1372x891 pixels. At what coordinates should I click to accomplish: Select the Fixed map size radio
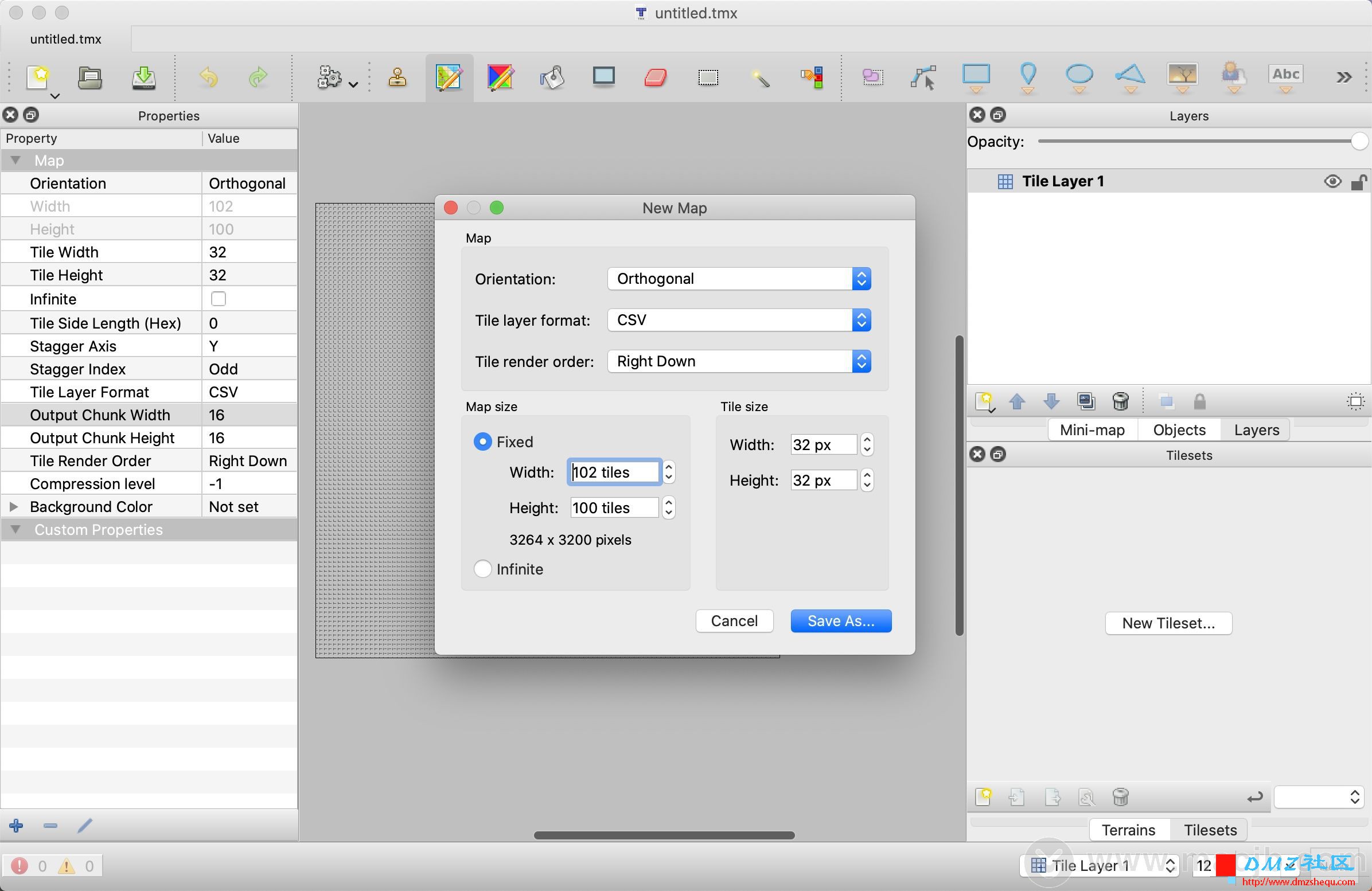tap(482, 442)
